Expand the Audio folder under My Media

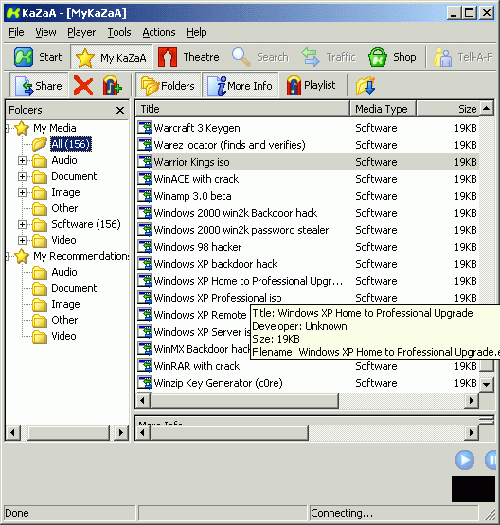pyautogui.click(x=22, y=160)
